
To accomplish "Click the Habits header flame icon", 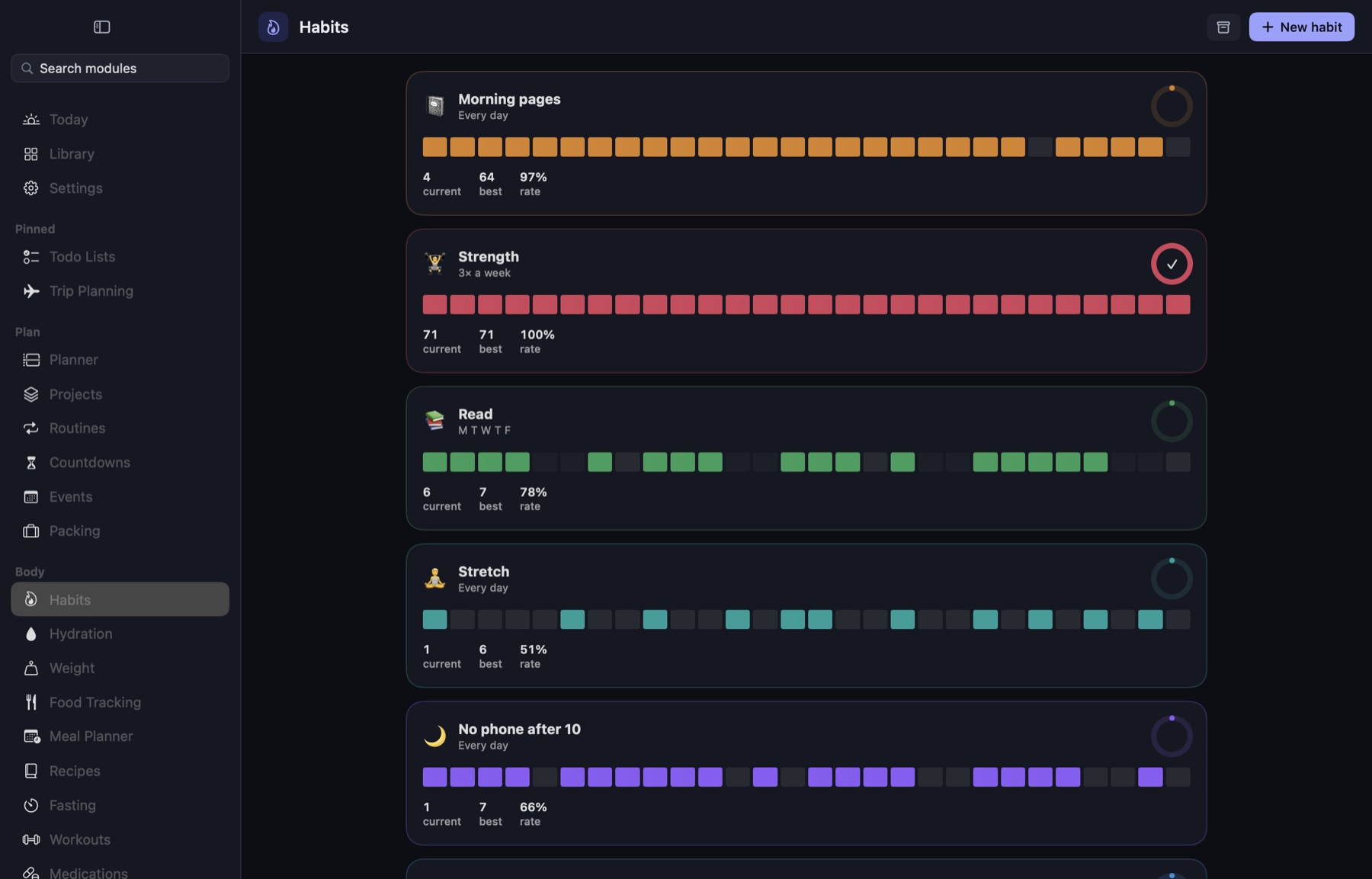I will click(x=273, y=27).
